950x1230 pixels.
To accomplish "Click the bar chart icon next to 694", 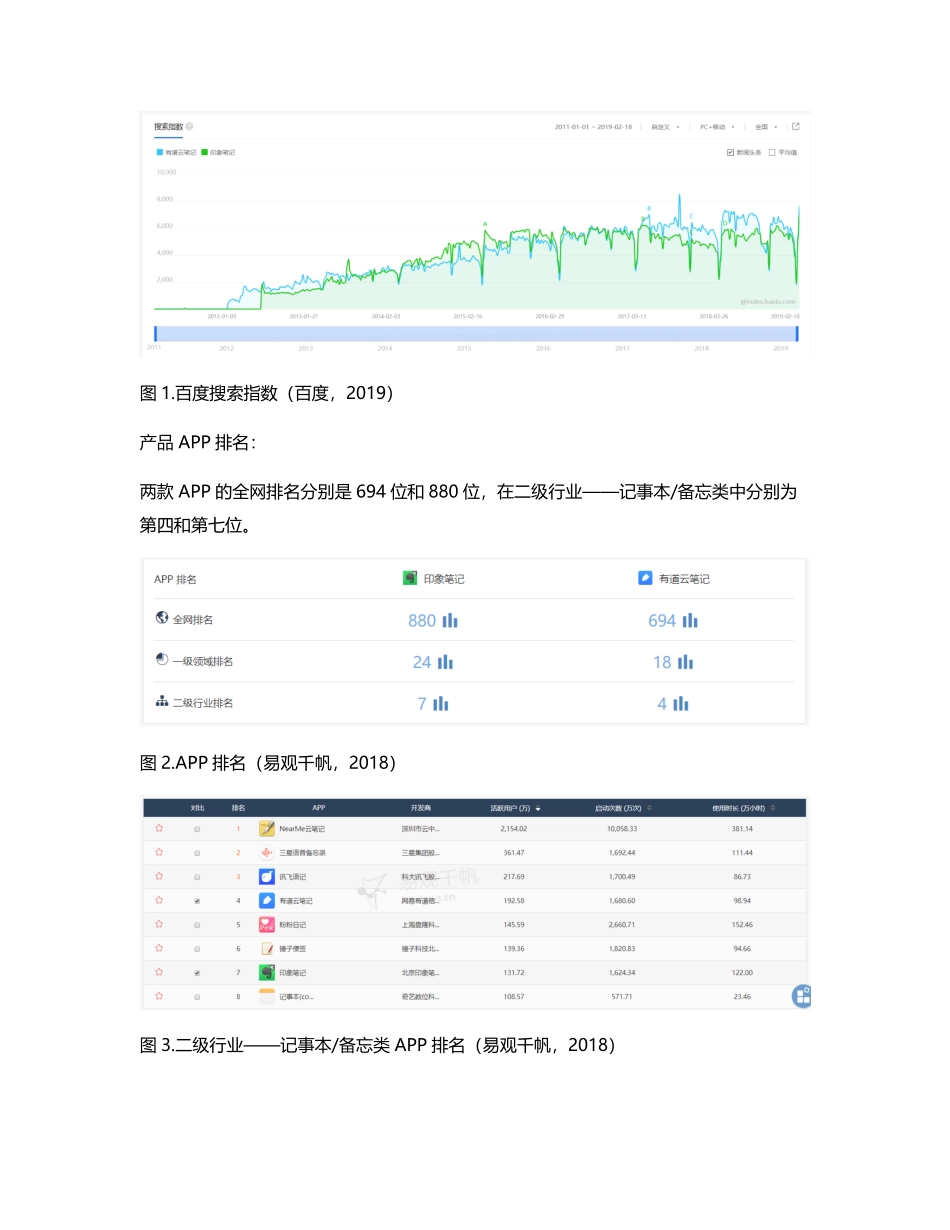I will pos(688,620).
